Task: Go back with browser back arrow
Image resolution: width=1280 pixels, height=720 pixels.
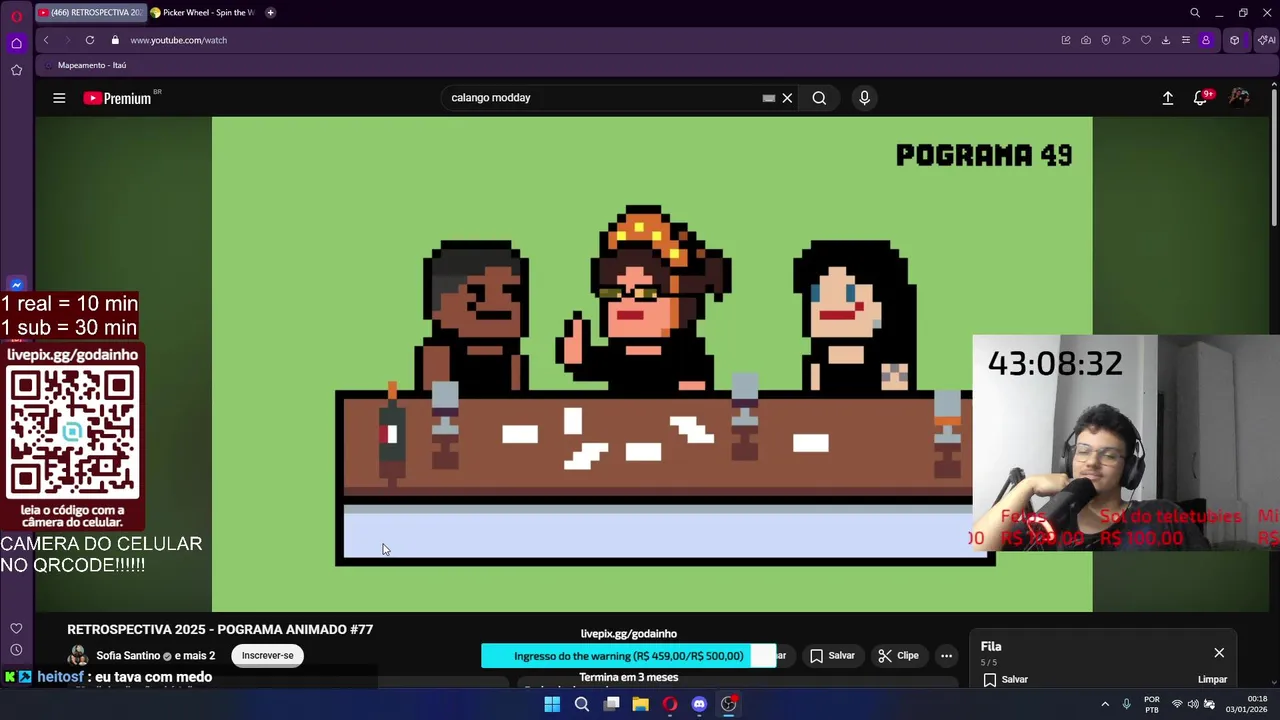Action: pos(45,40)
